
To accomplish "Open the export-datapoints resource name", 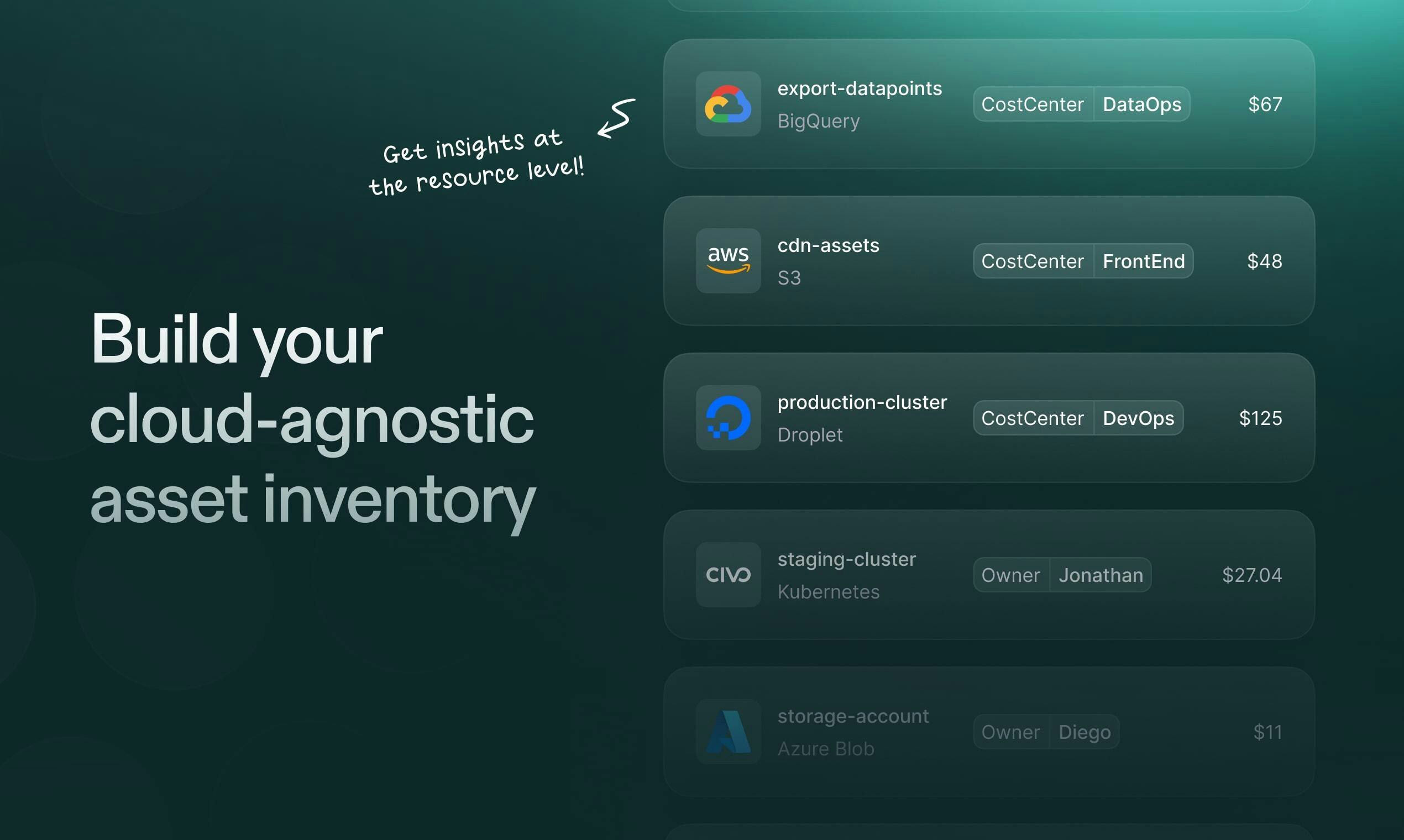I will [x=860, y=88].
